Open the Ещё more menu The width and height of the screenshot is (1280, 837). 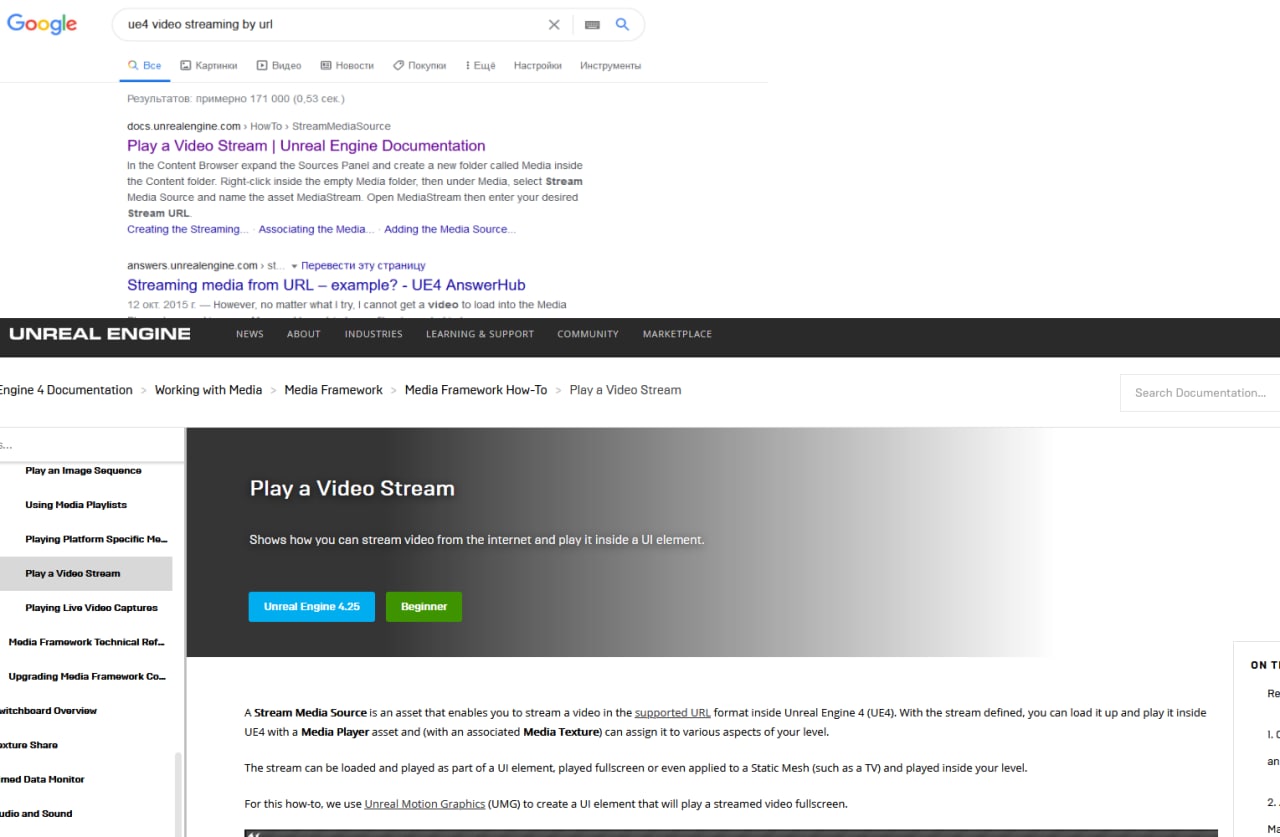click(480, 65)
